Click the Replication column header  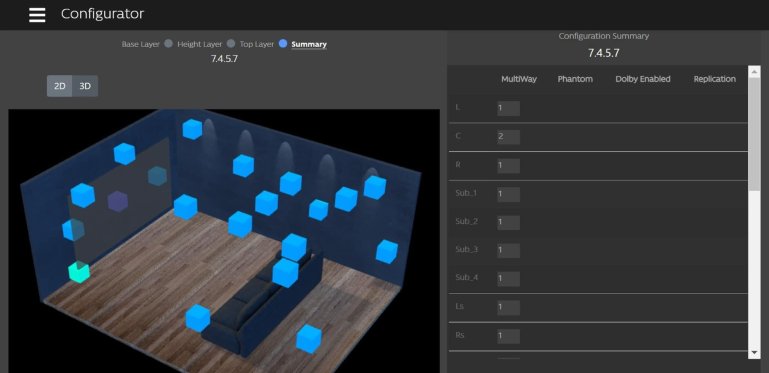coord(714,79)
